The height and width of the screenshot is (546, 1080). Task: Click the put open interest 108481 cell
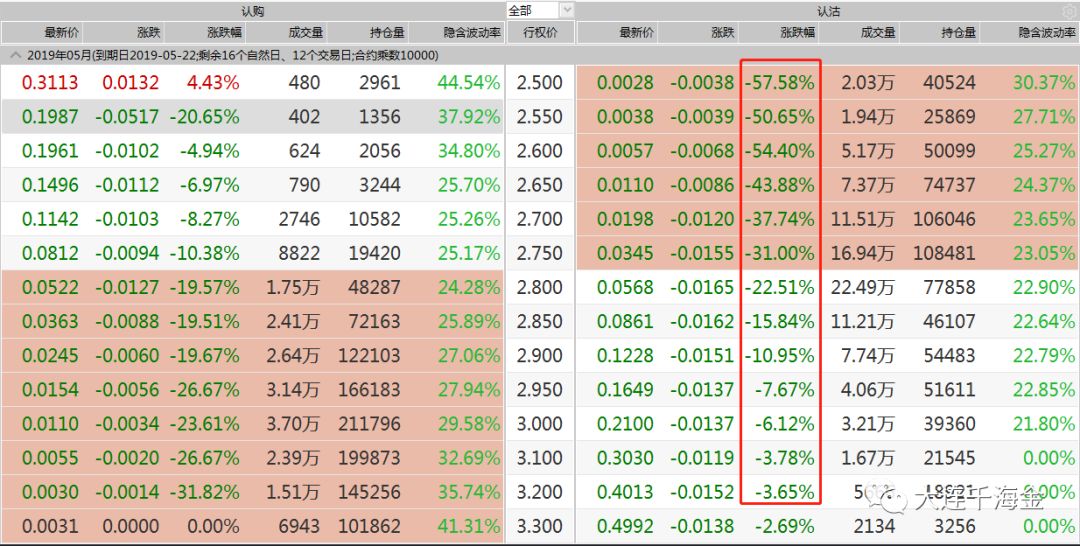click(x=944, y=253)
